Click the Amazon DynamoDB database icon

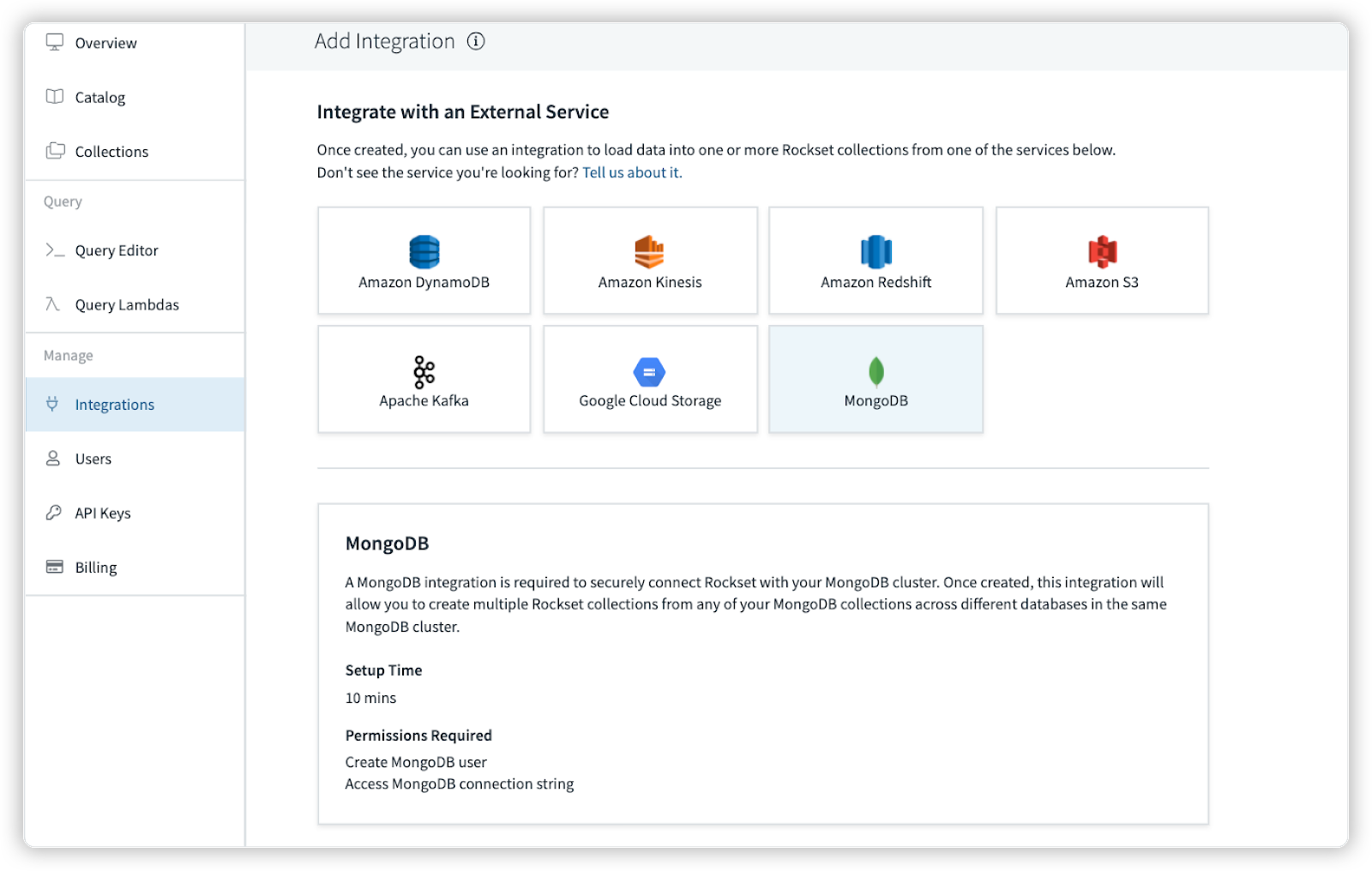(424, 252)
